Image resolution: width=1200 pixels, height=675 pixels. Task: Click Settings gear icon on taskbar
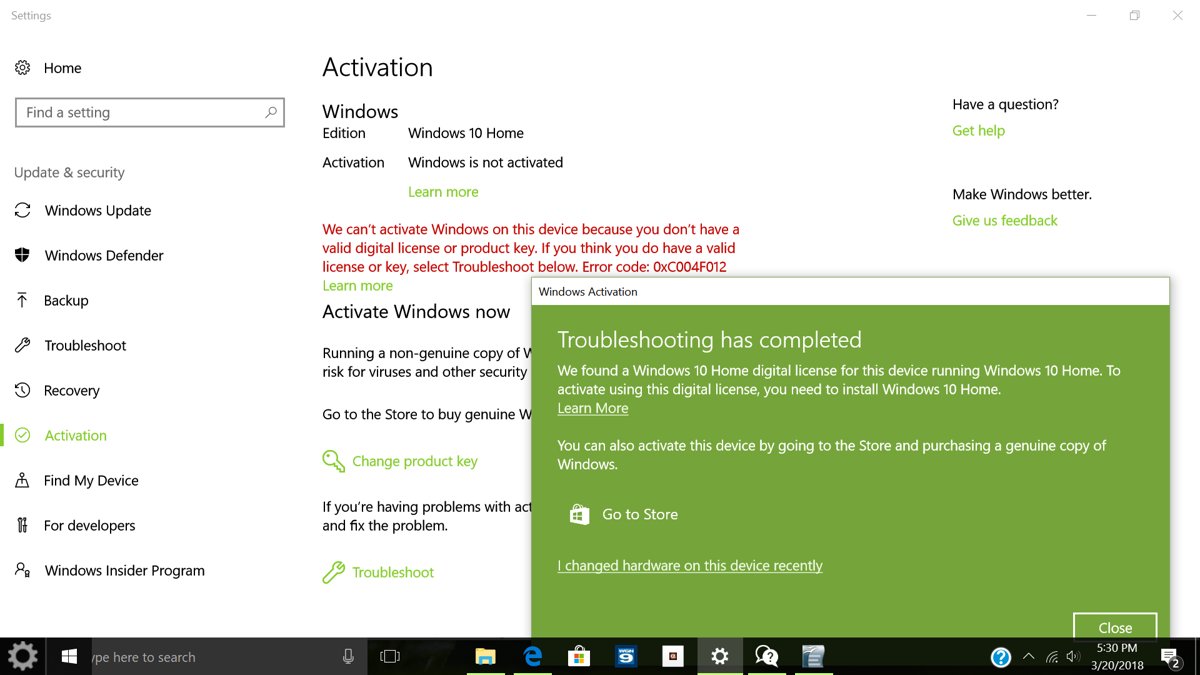point(720,657)
